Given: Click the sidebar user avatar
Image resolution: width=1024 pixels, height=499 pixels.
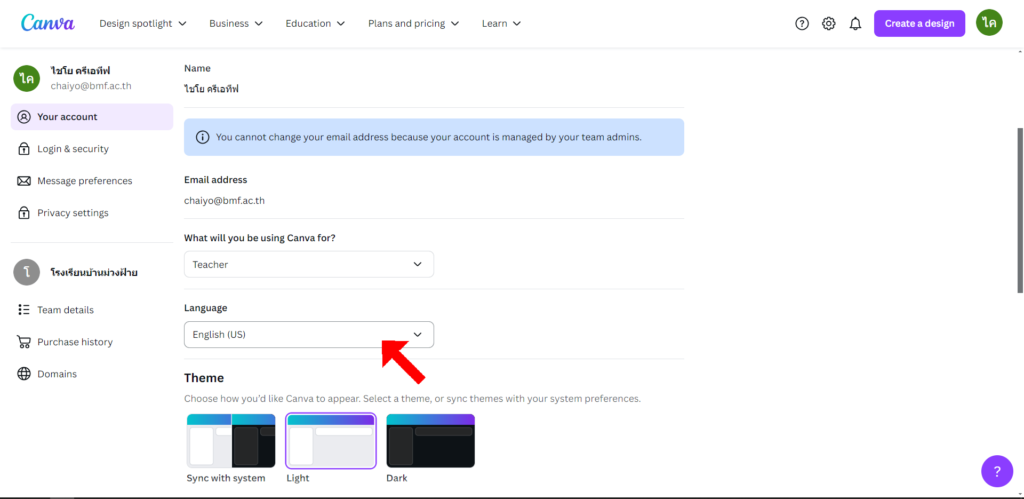Looking at the screenshot, I should (27, 78).
